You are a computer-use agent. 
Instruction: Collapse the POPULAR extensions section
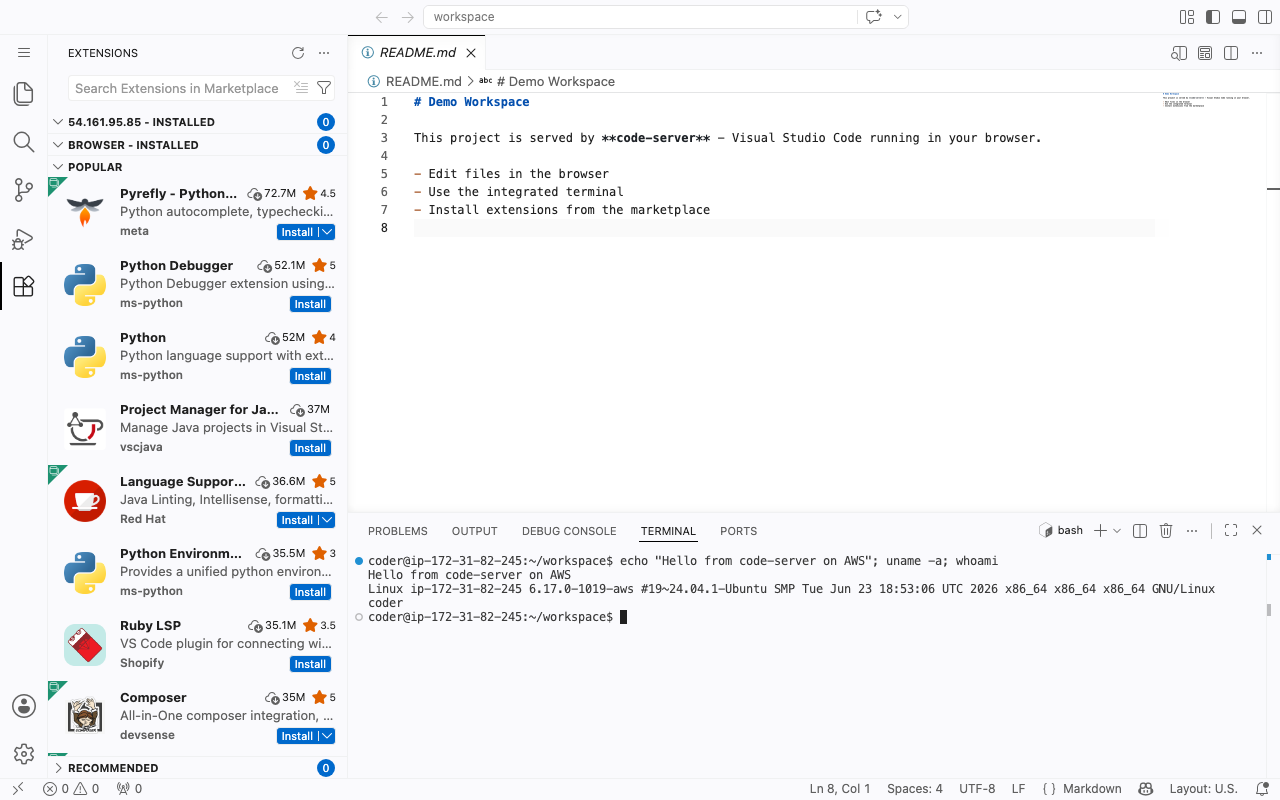198,167
